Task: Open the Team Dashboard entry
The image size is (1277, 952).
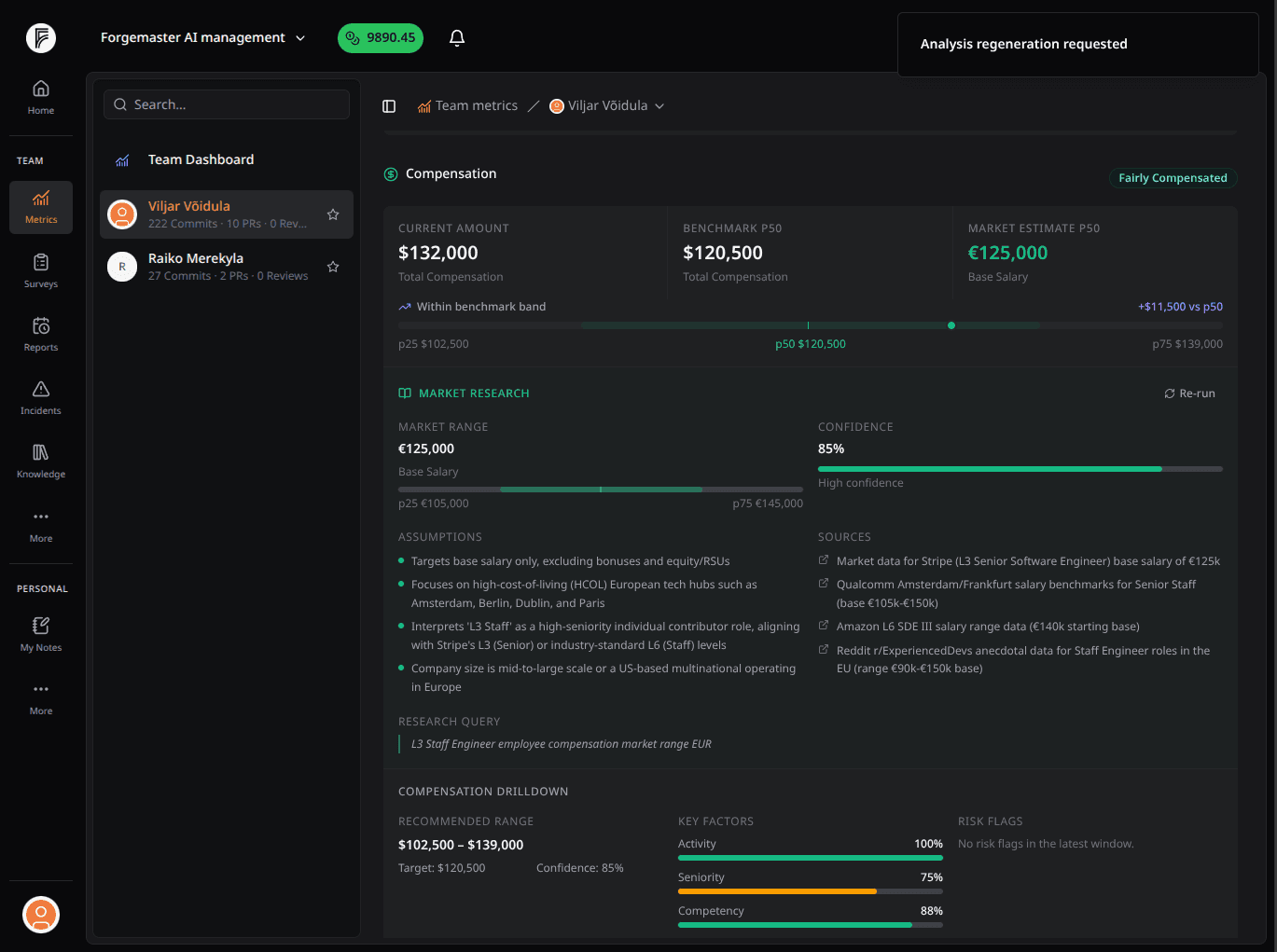Action: (x=201, y=159)
